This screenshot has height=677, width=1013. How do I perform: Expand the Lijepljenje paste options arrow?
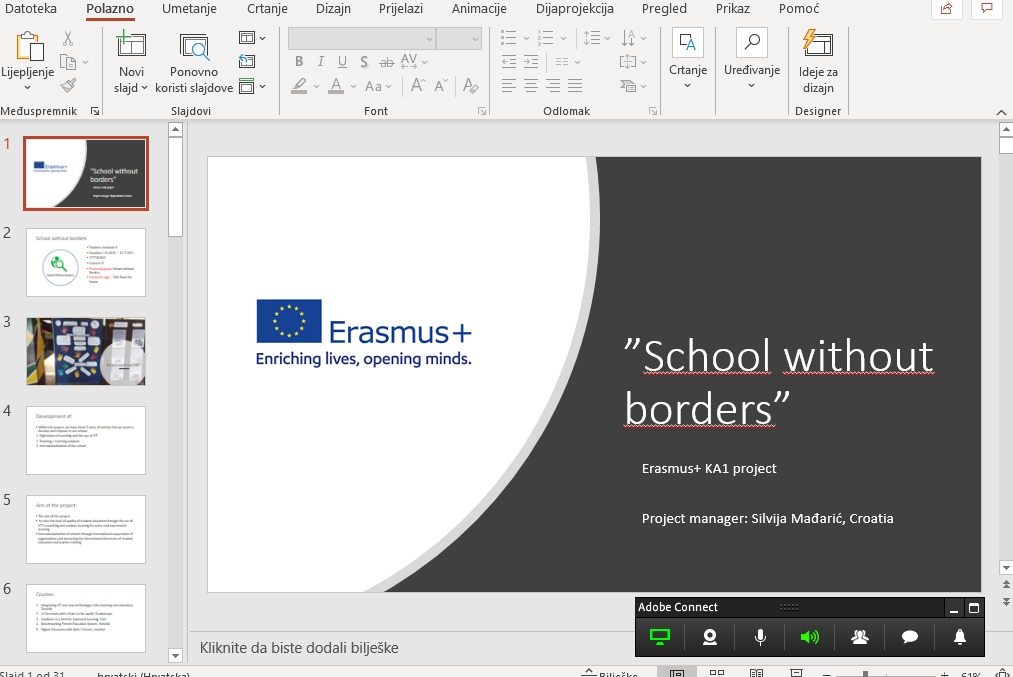pyautogui.click(x=27, y=88)
